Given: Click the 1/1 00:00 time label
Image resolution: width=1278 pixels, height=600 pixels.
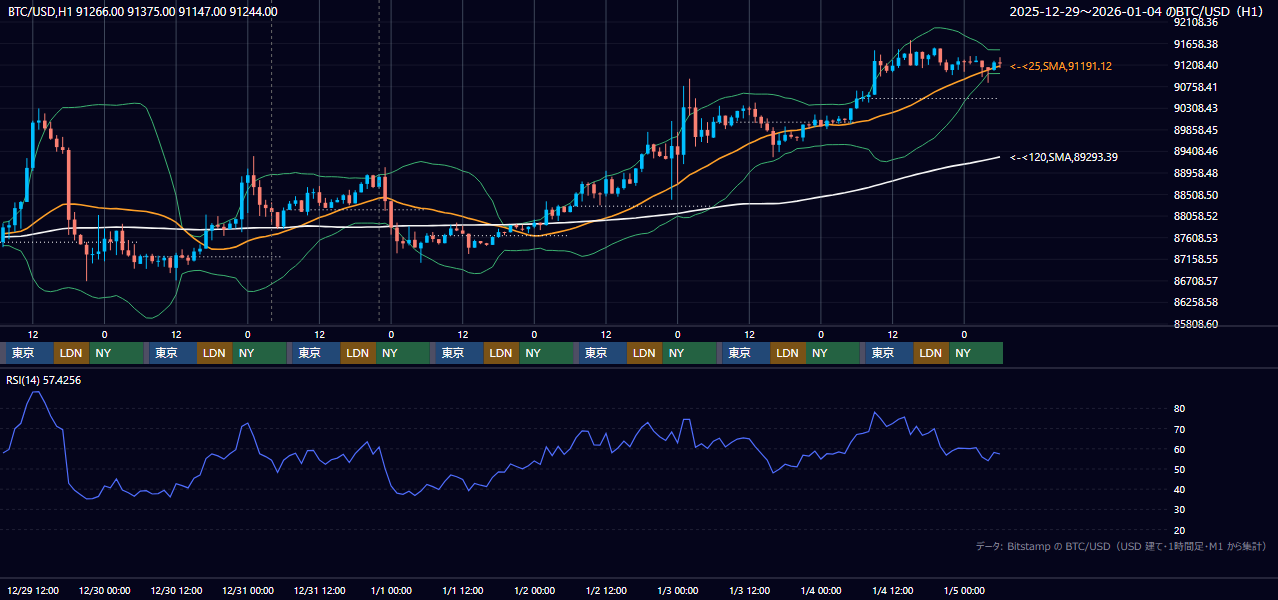Looking at the screenshot, I should pyautogui.click(x=391, y=591).
